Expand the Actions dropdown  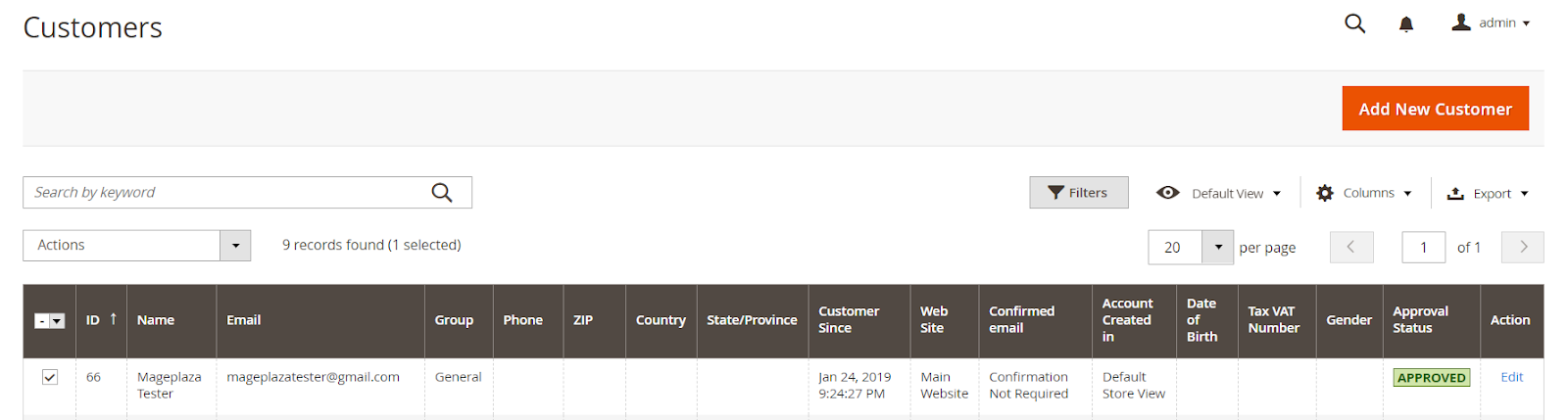[x=235, y=246]
